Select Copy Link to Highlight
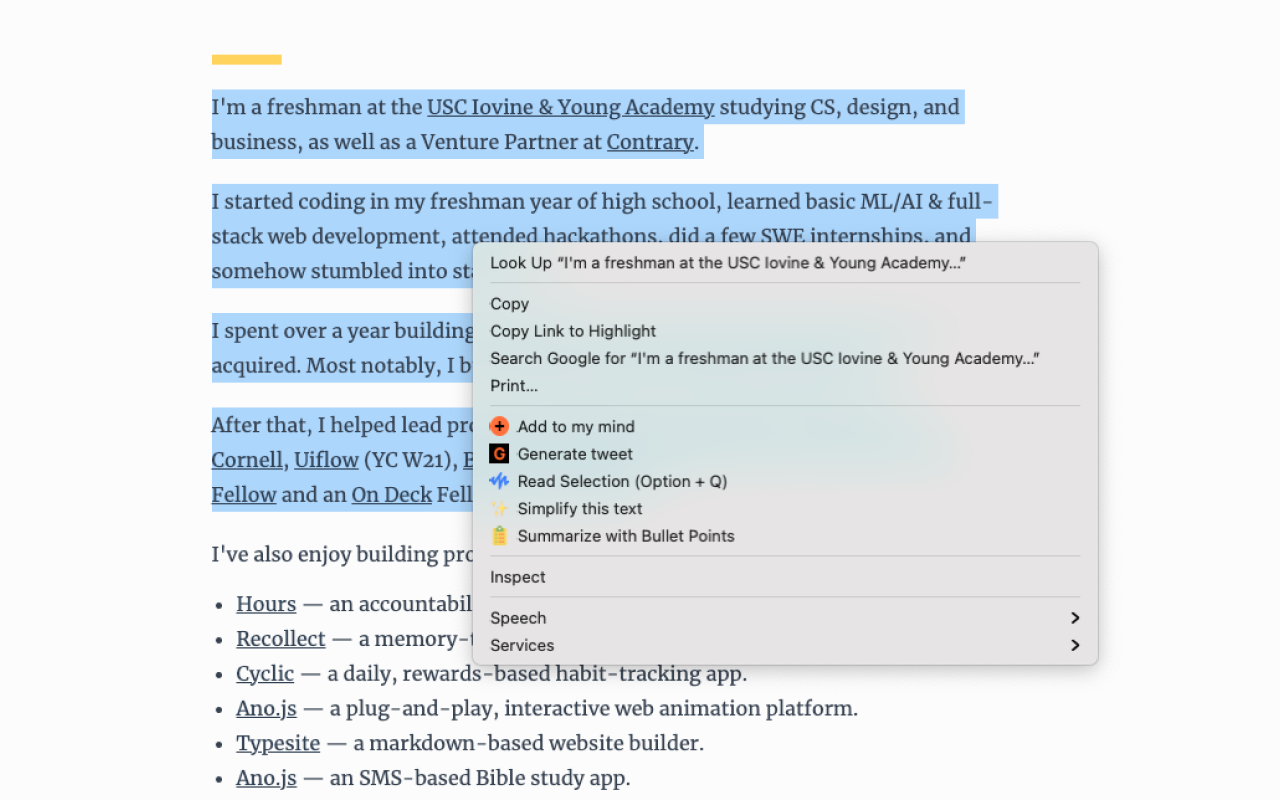 click(573, 331)
